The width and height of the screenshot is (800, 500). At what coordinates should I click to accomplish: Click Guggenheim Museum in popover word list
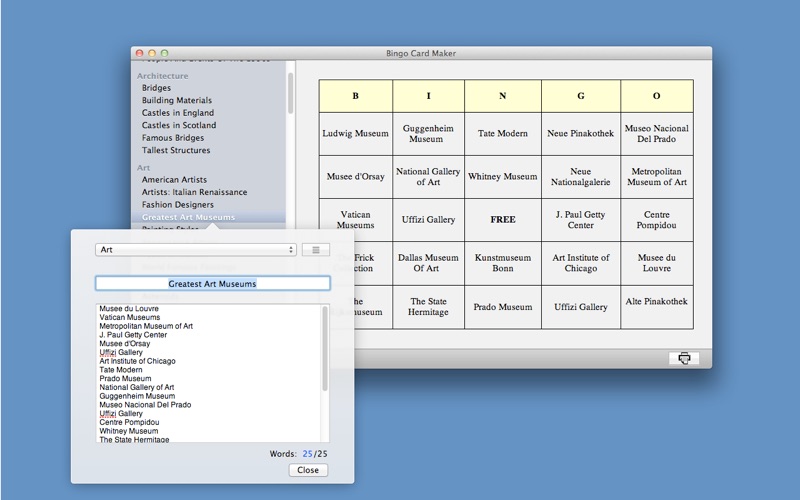(137, 396)
